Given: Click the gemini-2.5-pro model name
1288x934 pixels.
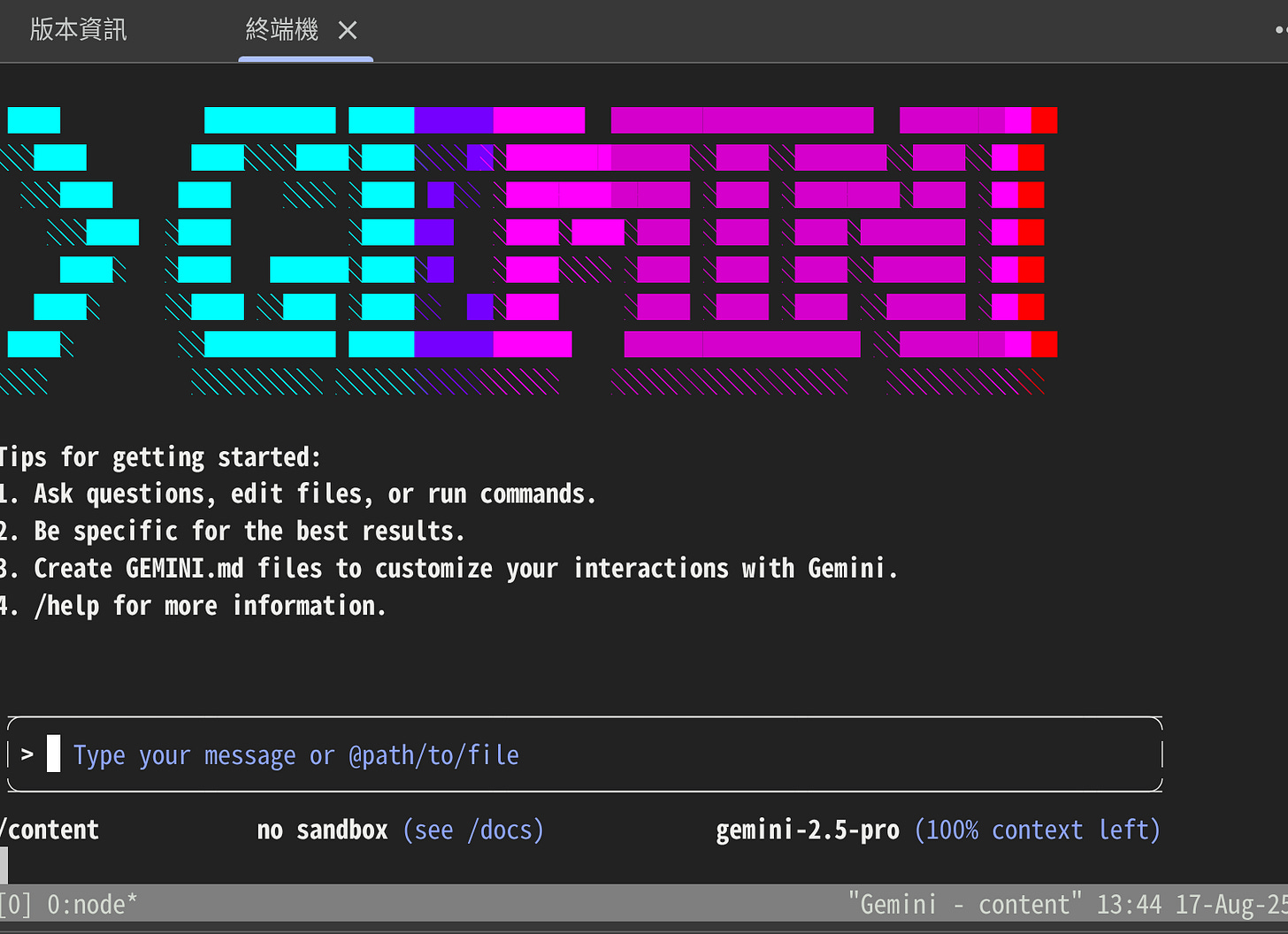Looking at the screenshot, I should tap(808, 830).
